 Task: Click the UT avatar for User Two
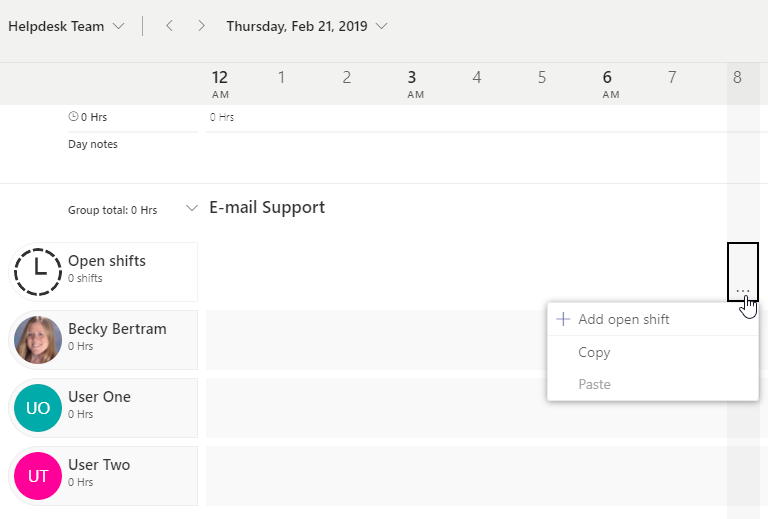pos(38,476)
